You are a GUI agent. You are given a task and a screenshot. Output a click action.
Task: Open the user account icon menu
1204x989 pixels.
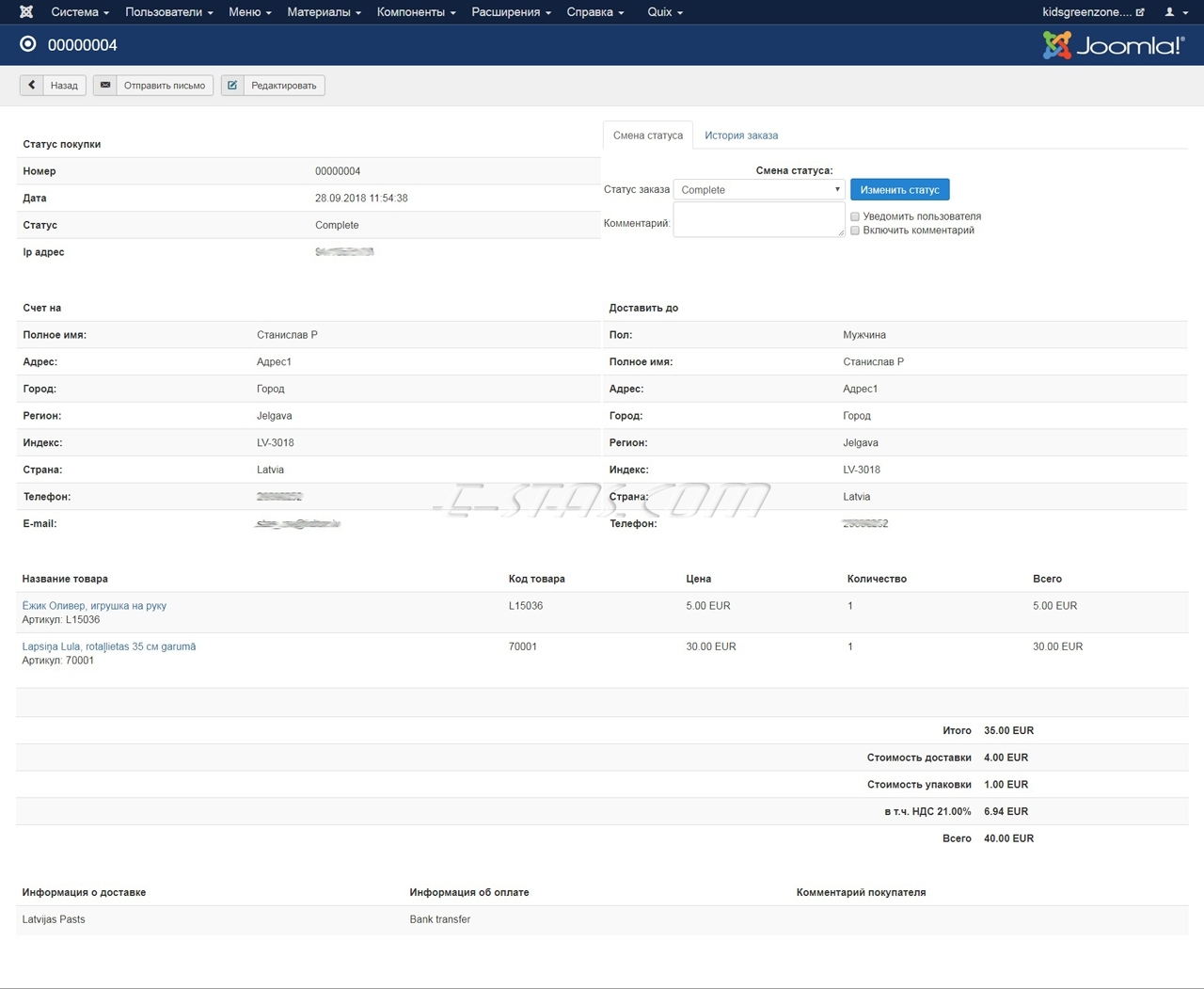click(1176, 12)
